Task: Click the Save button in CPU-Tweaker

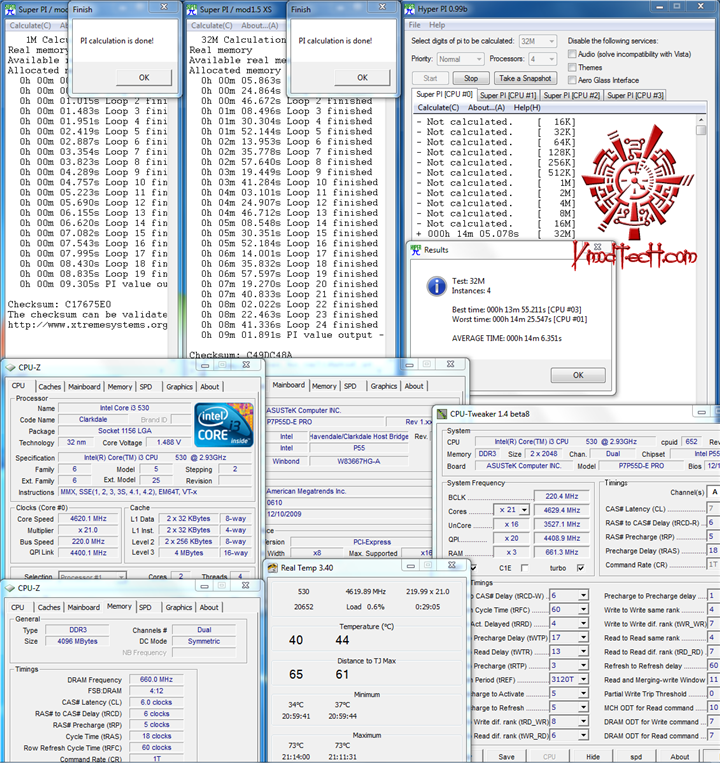Action: pyautogui.click(x=506, y=757)
